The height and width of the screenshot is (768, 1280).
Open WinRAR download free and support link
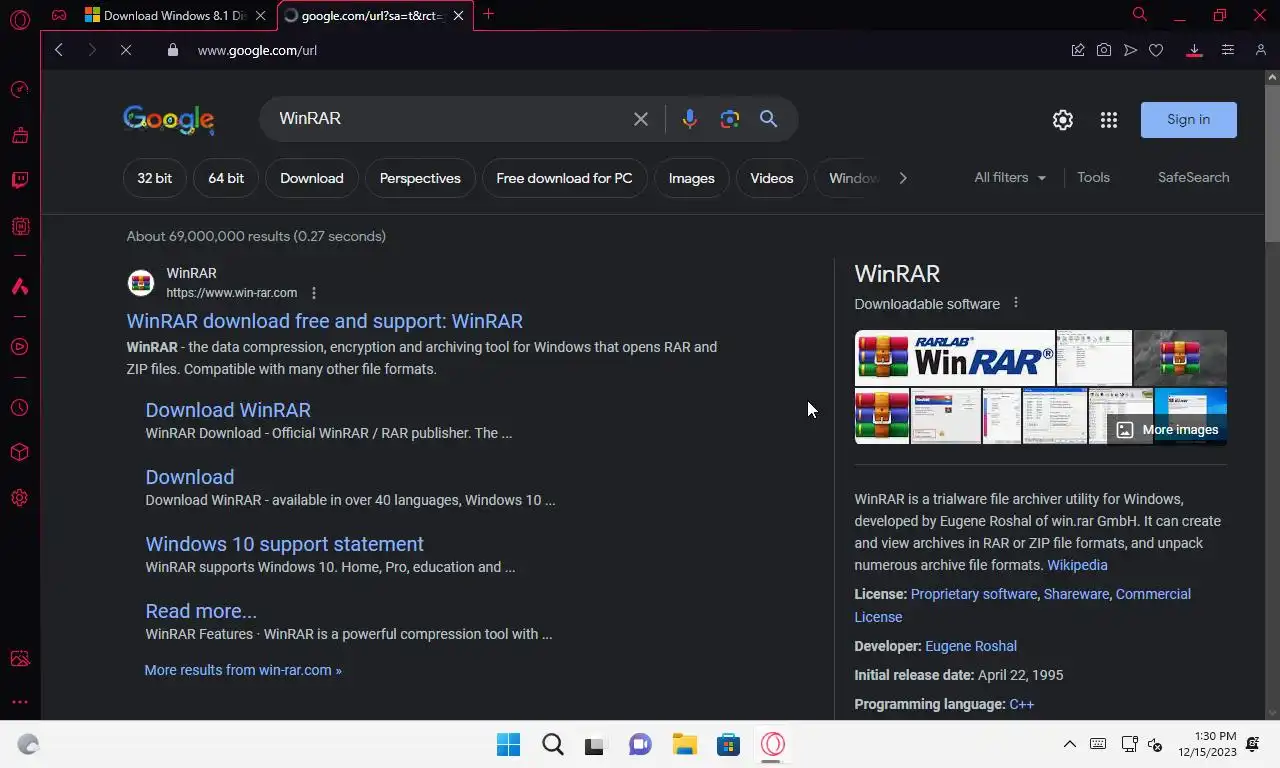pyautogui.click(x=325, y=321)
